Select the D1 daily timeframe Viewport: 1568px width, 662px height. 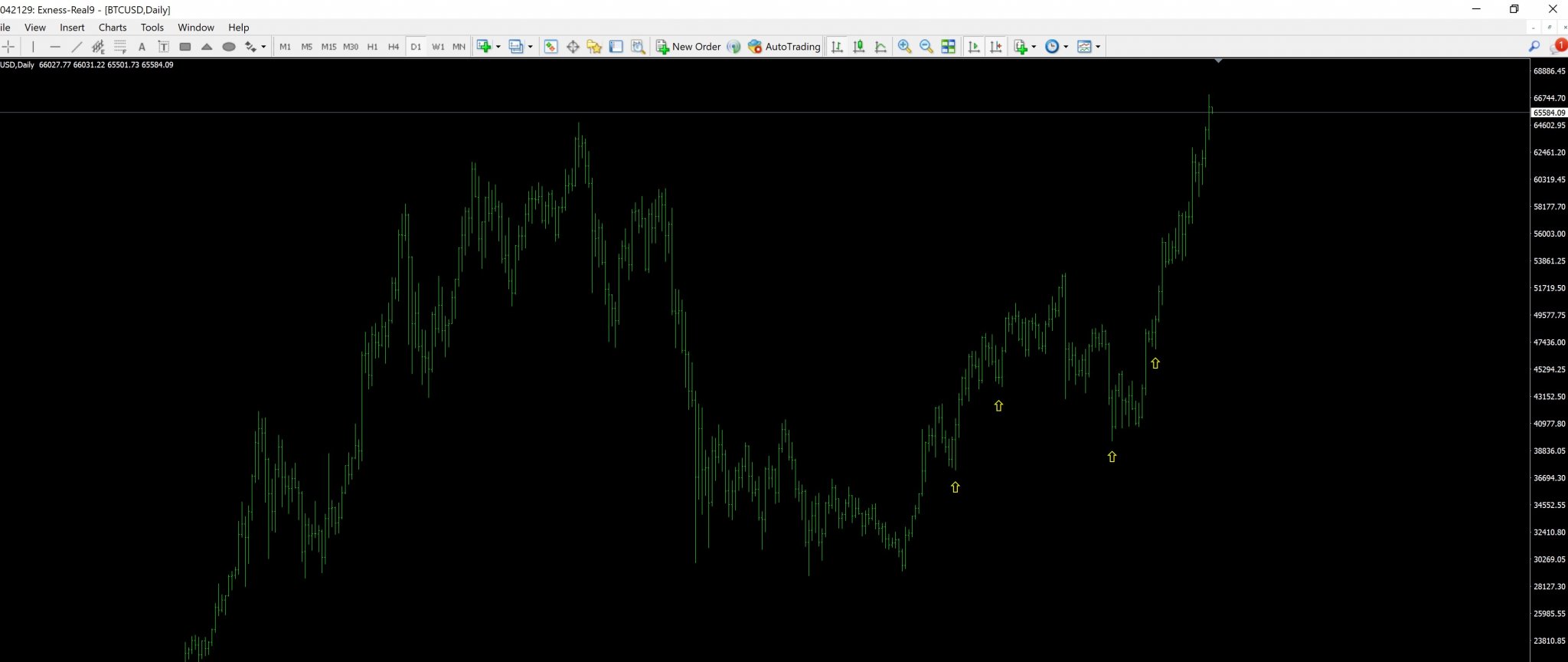tap(416, 47)
